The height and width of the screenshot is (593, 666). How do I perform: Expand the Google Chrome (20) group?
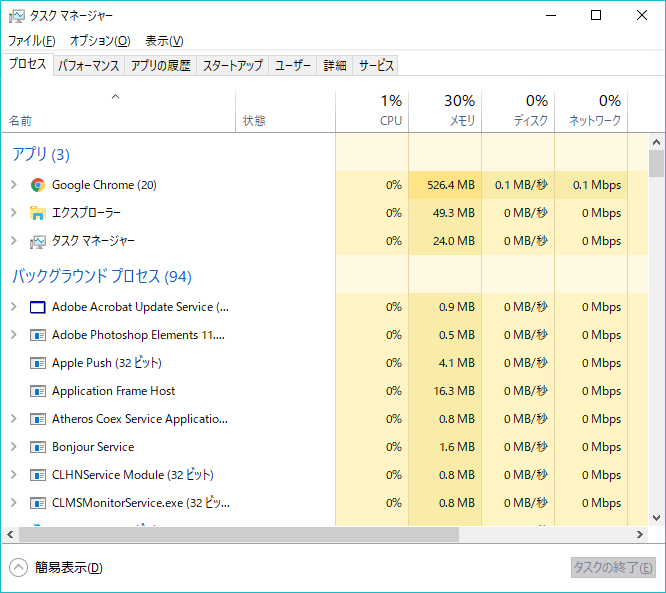[14, 185]
